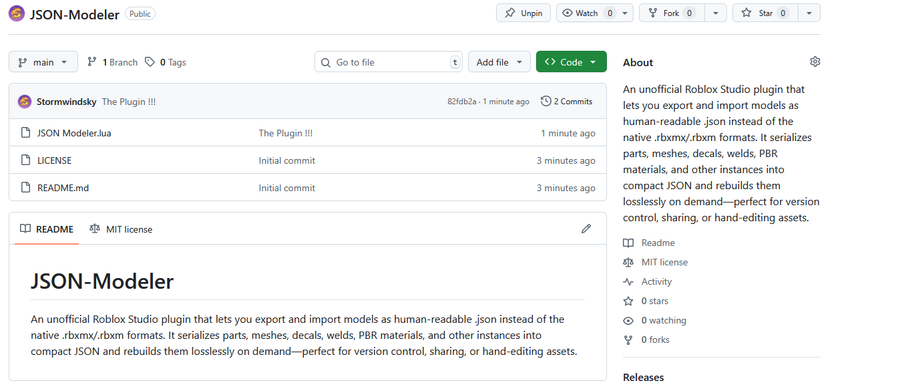Click the book icon in README tab

(x=25, y=229)
